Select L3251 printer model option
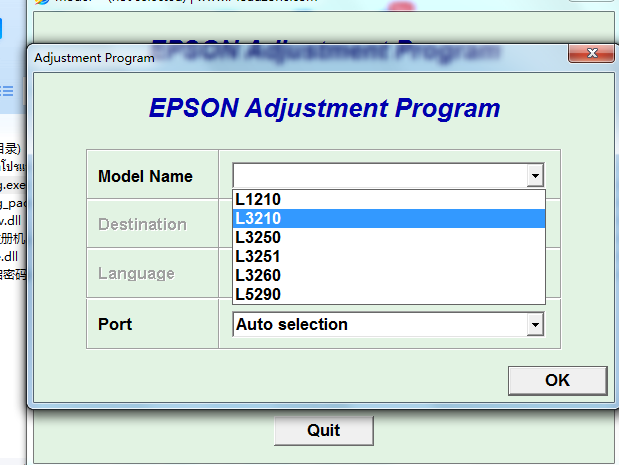The width and height of the screenshot is (619, 465). point(389,256)
